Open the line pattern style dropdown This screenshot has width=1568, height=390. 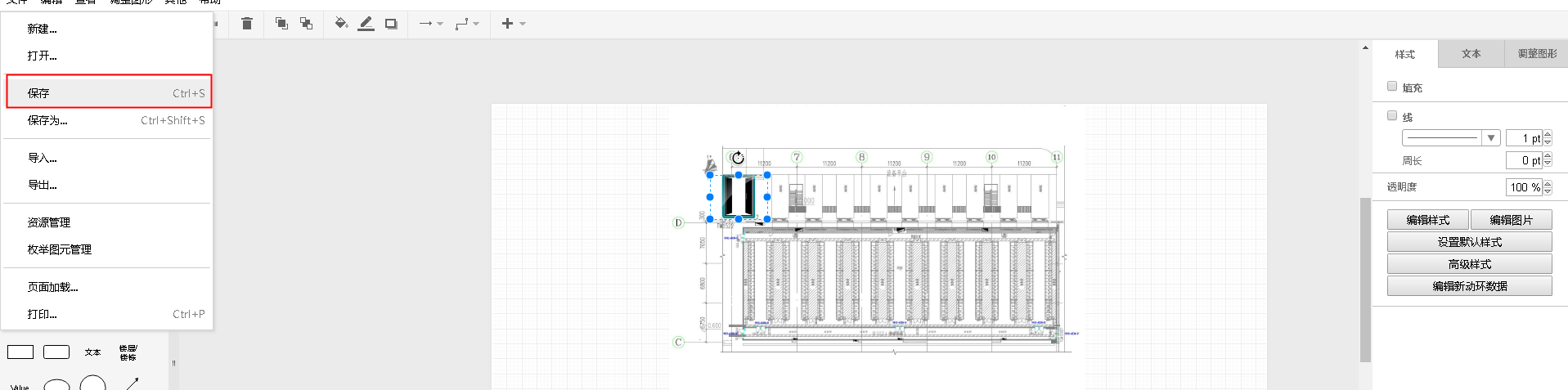pyautogui.click(x=1451, y=138)
